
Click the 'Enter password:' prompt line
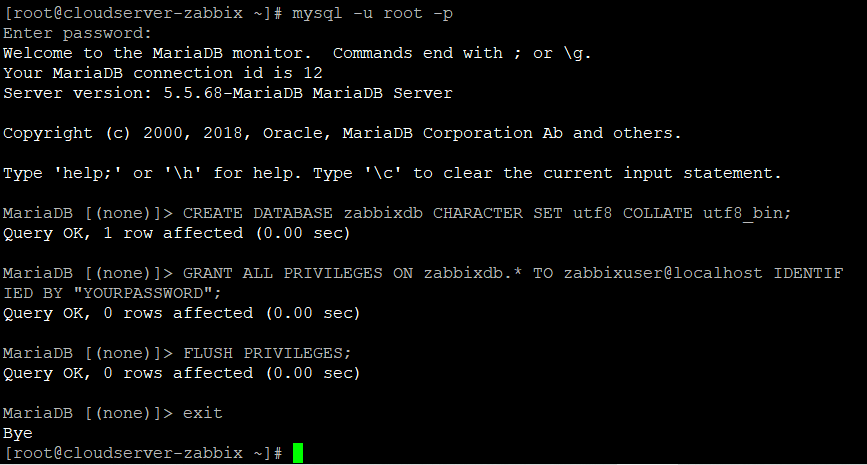click(x=77, y=33)
